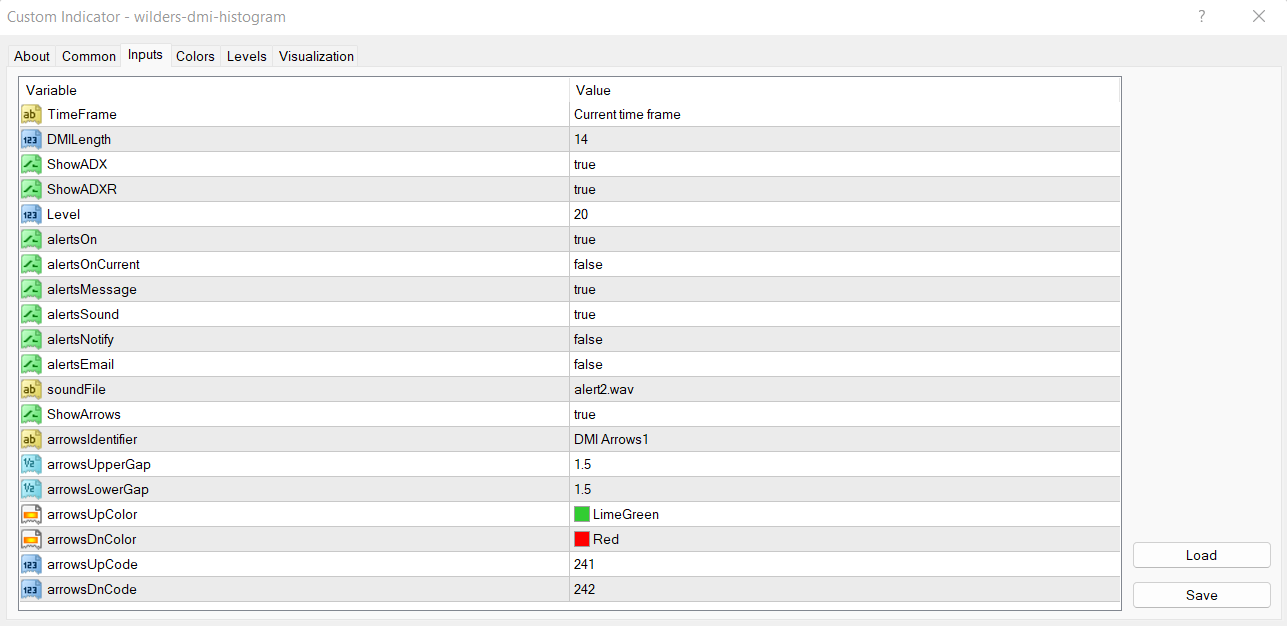
Task: Click the boolean icon beside alertsEmail
Action: pos(31,365)
